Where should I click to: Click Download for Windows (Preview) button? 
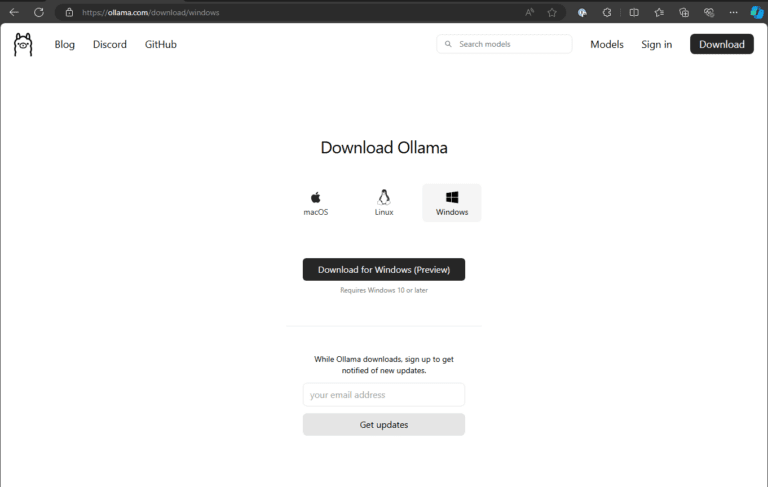pos(384,269)
